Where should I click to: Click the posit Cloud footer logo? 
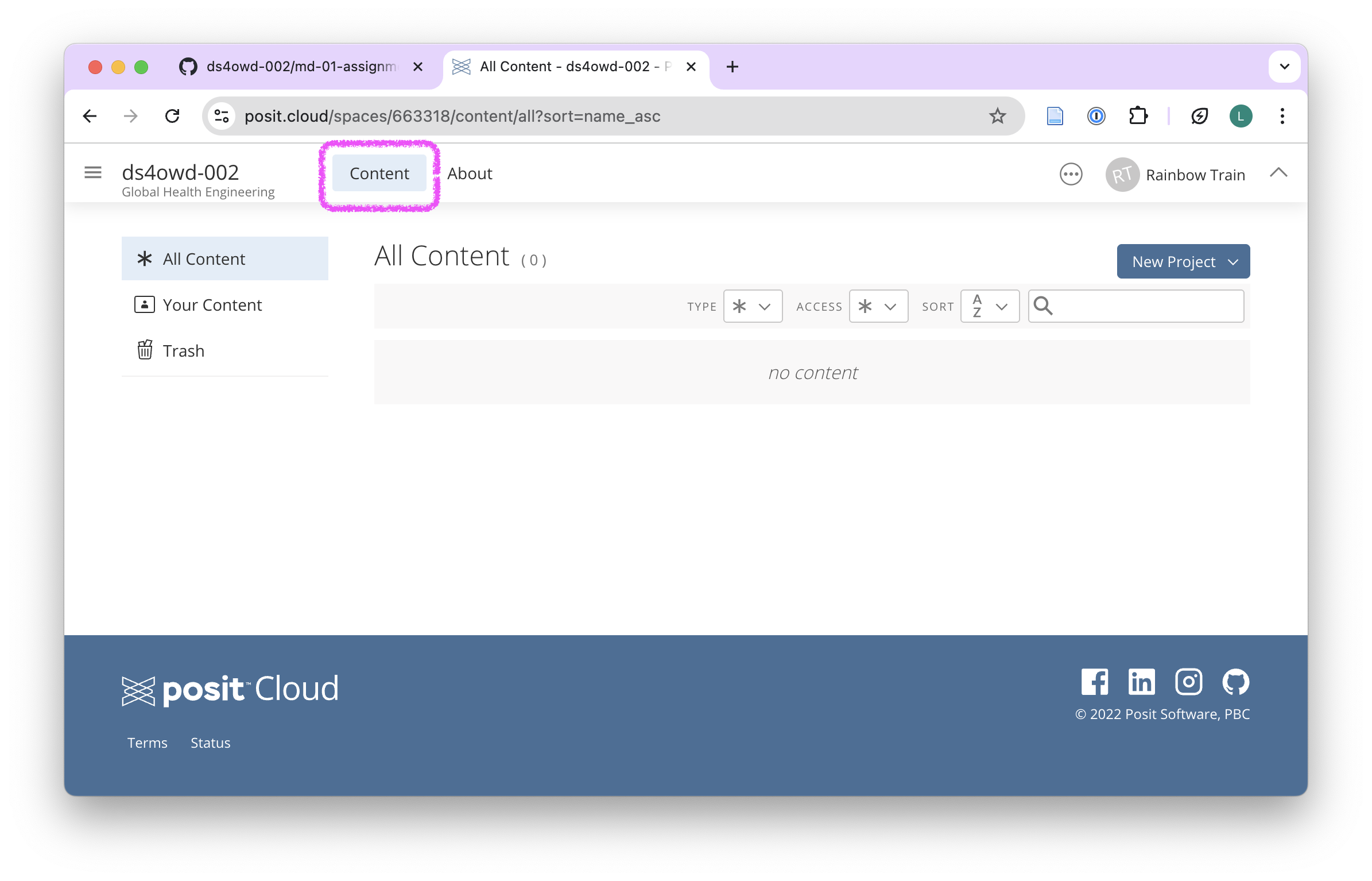pyautogui.click(x=230, y=689)
